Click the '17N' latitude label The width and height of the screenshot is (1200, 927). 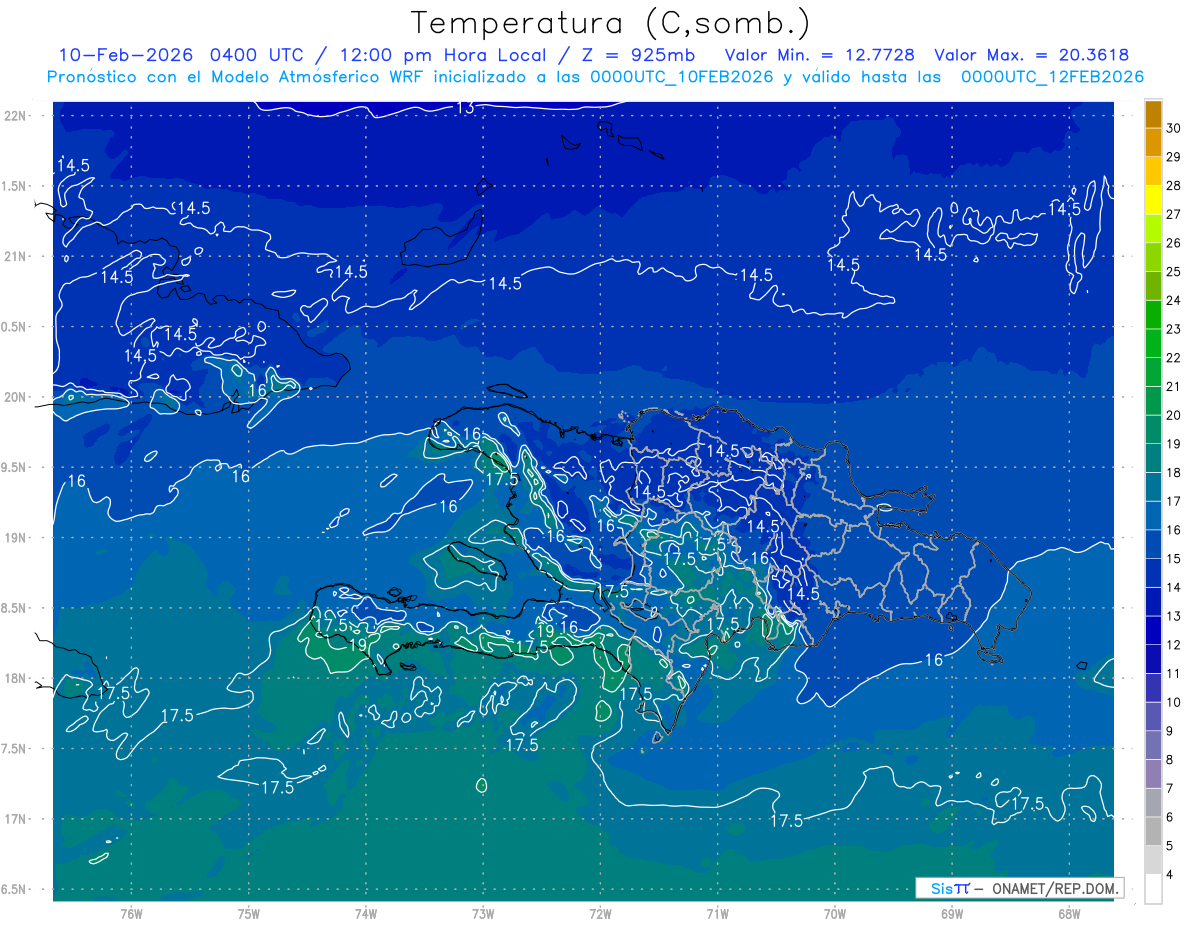pos(17,819)
